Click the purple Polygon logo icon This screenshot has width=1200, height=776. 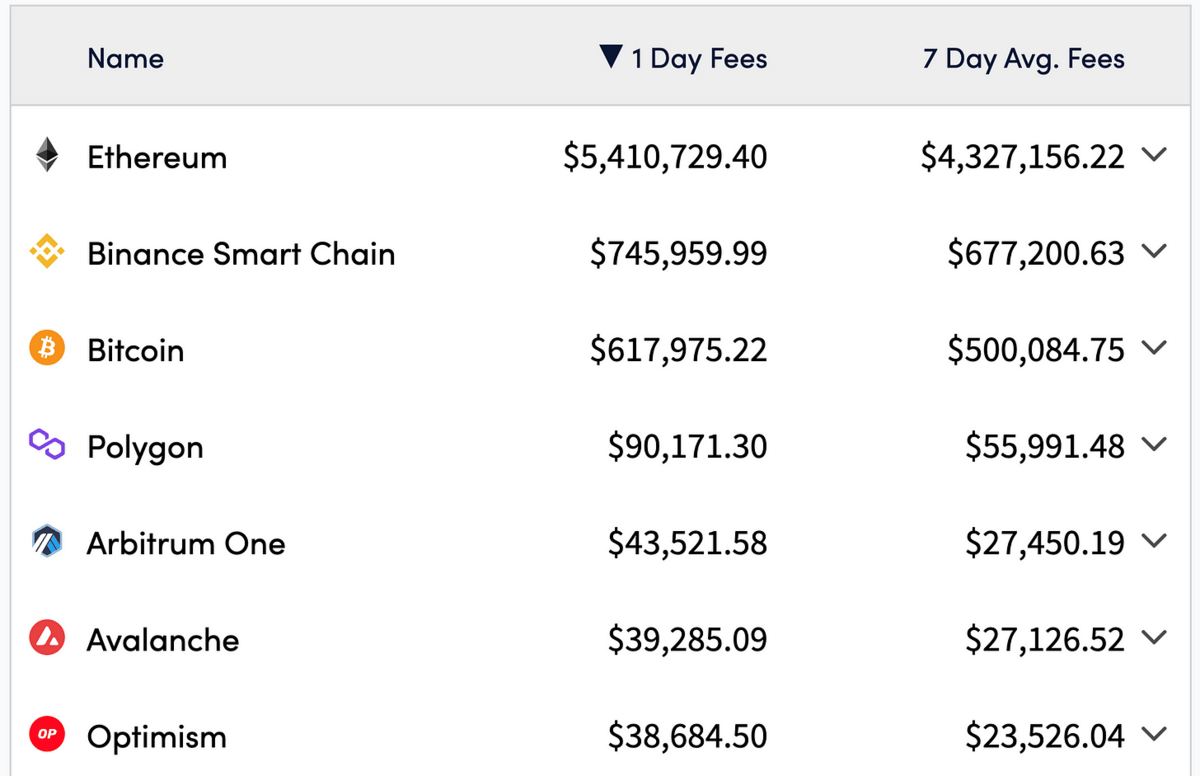(47, 446)
